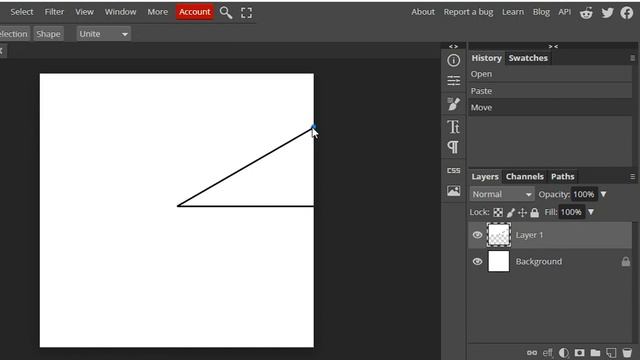This screenshot has width=640, height=360.
Task: Click the Fill 100% value field
Action: tap(571, 212)
